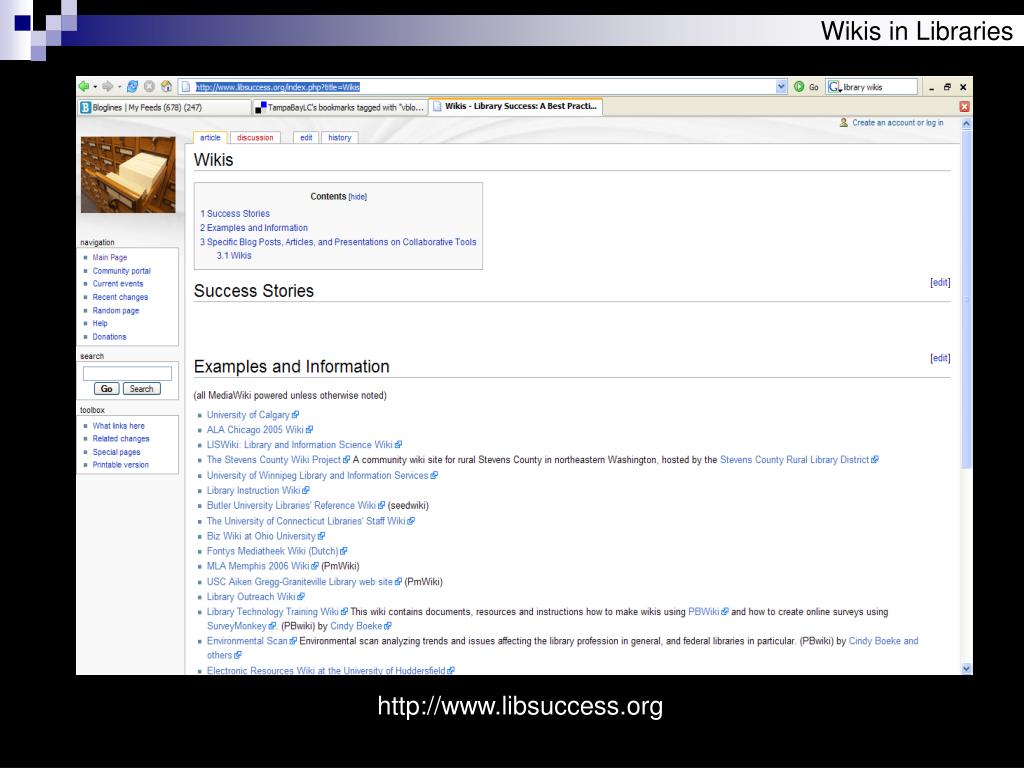
Task: Hide the Contents table via hide link
Action: 357,197
